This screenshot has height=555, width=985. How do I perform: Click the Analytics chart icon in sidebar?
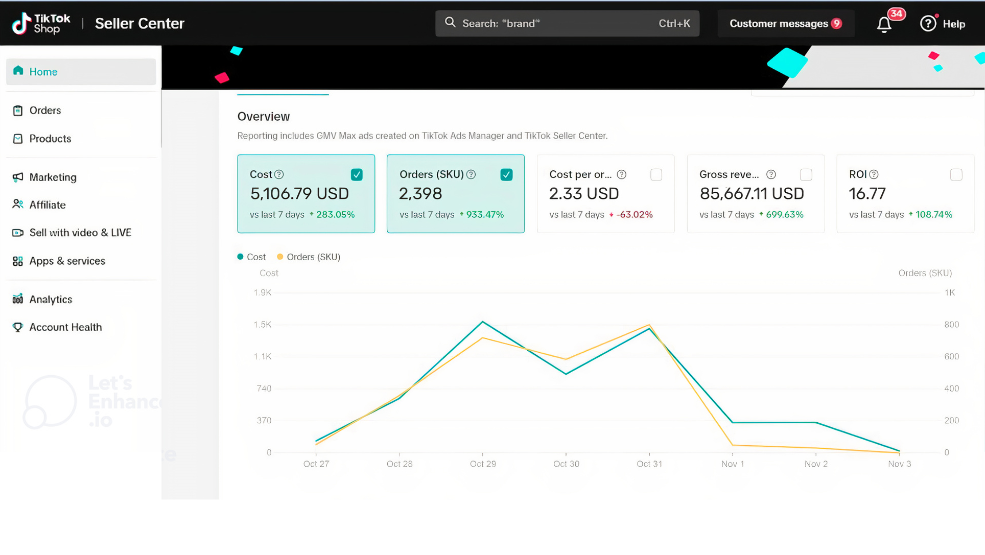click(18, 300)
